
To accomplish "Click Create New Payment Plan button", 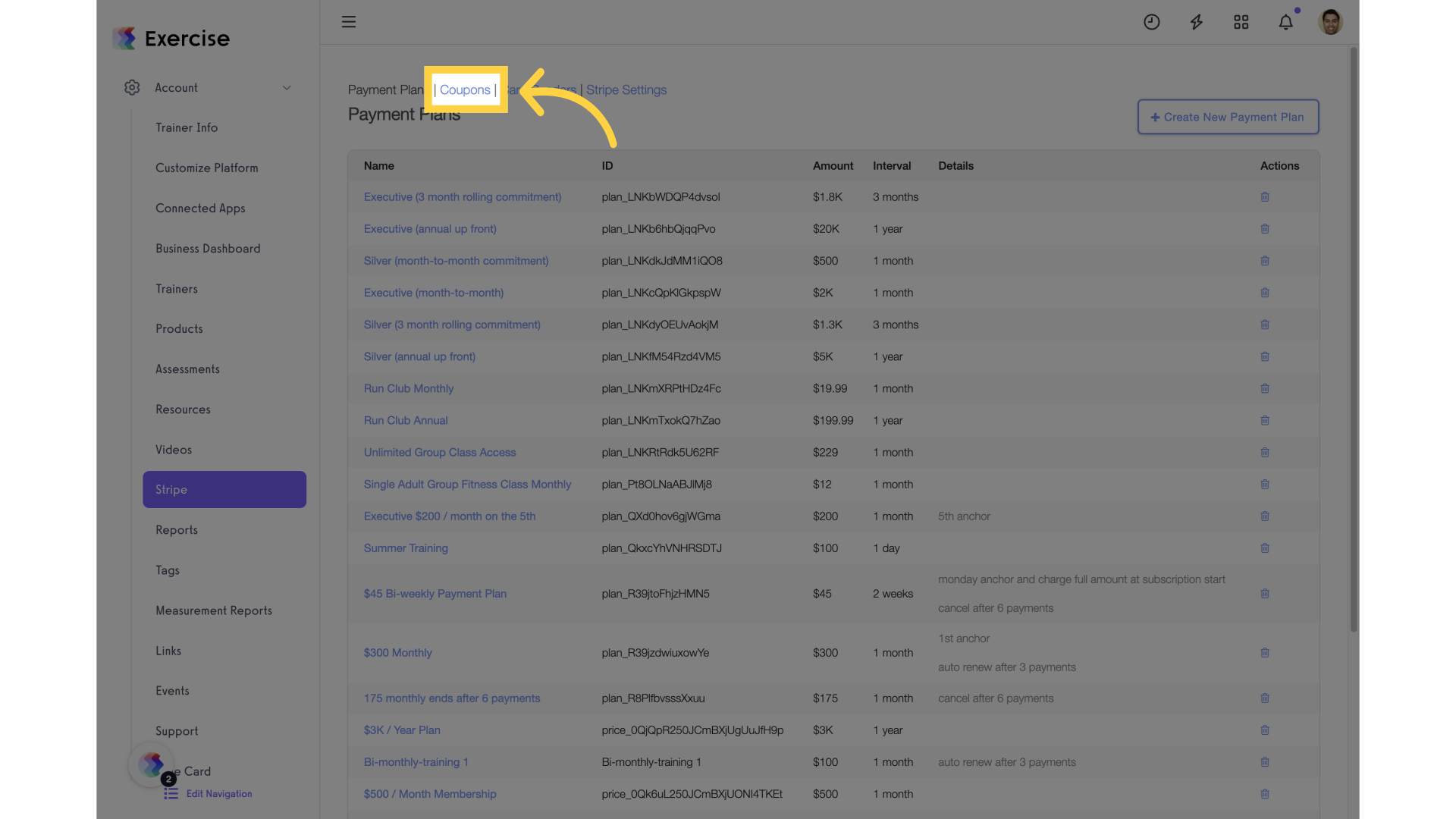I will 1228,117.
